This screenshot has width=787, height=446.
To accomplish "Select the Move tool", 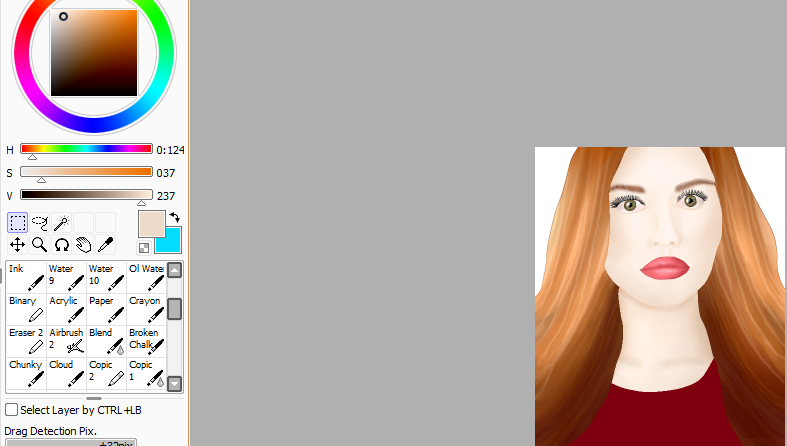I will [18, 244].
